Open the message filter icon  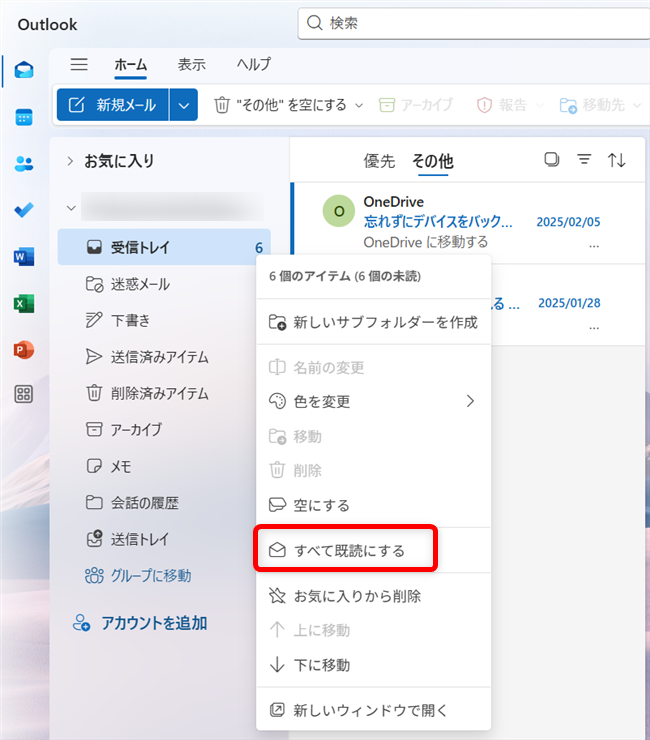click(584, 160)
